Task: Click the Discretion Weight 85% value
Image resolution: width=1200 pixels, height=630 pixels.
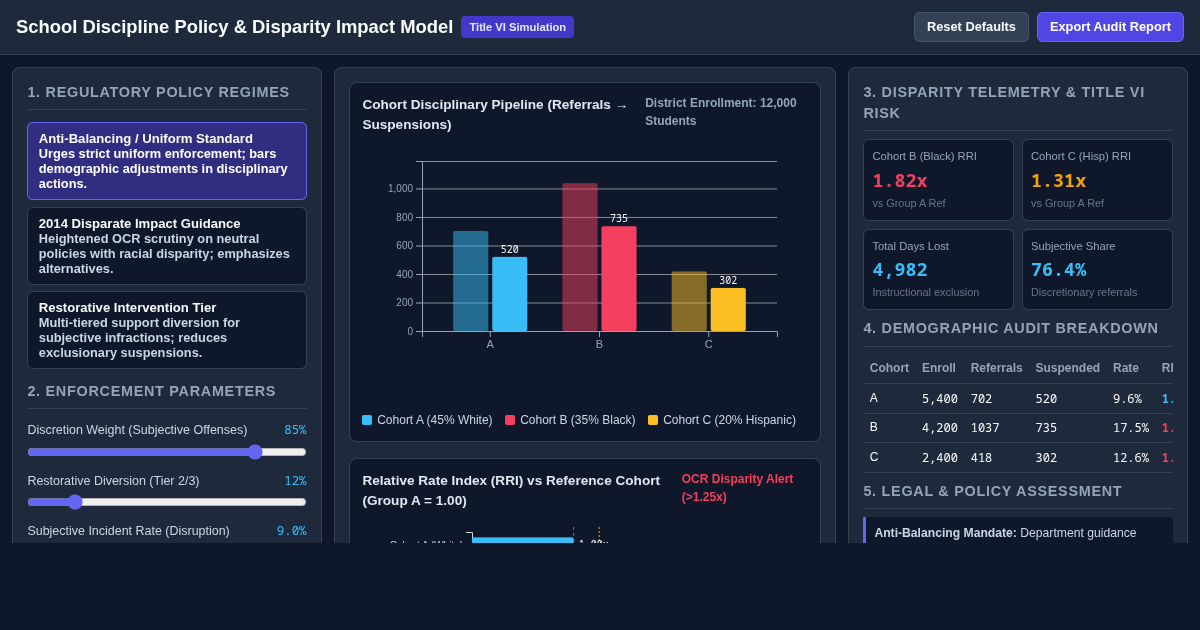Action: click(x=295, y=430)
